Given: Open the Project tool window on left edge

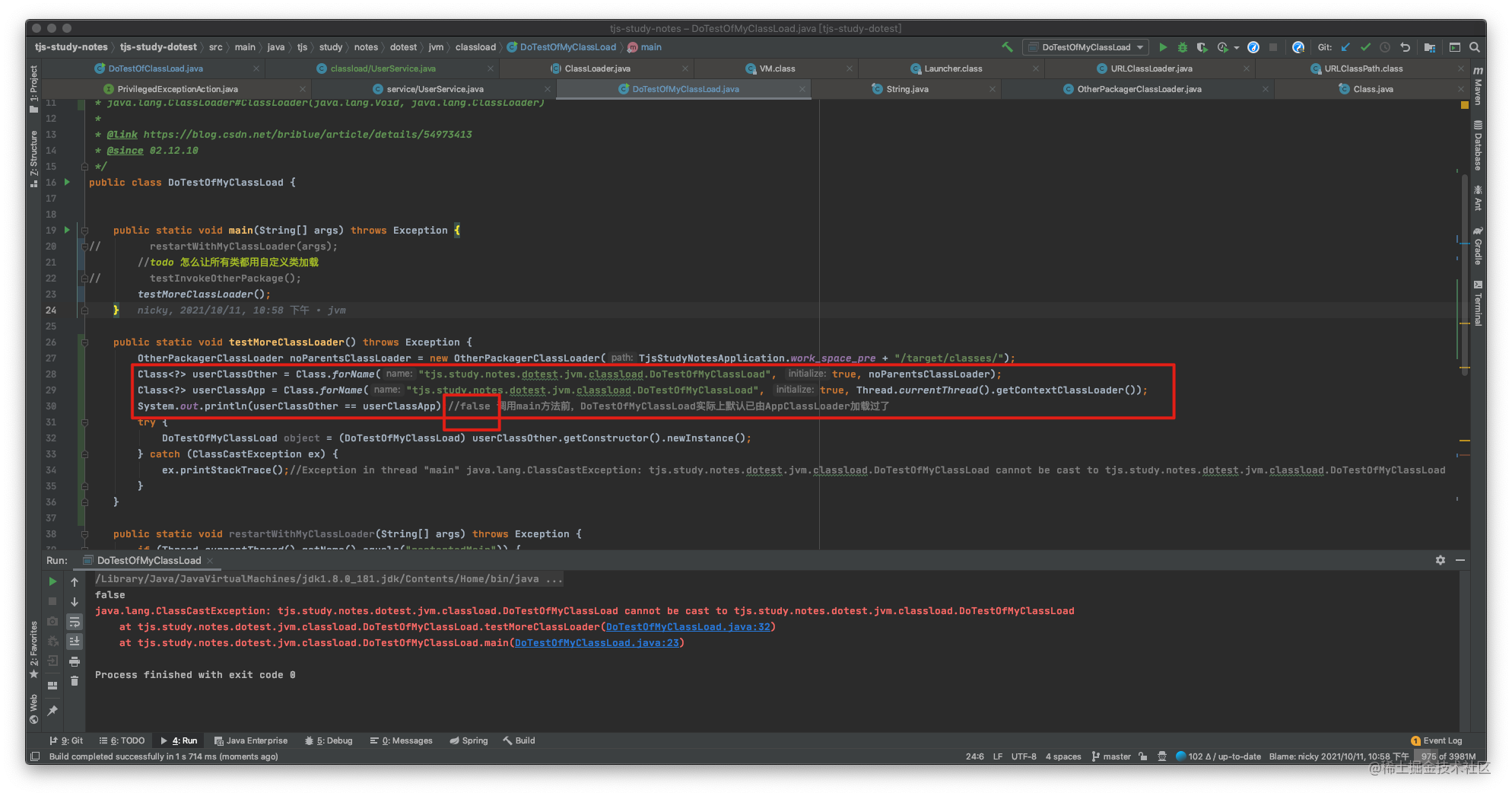Looking at the screenshot, I should 33,88.
